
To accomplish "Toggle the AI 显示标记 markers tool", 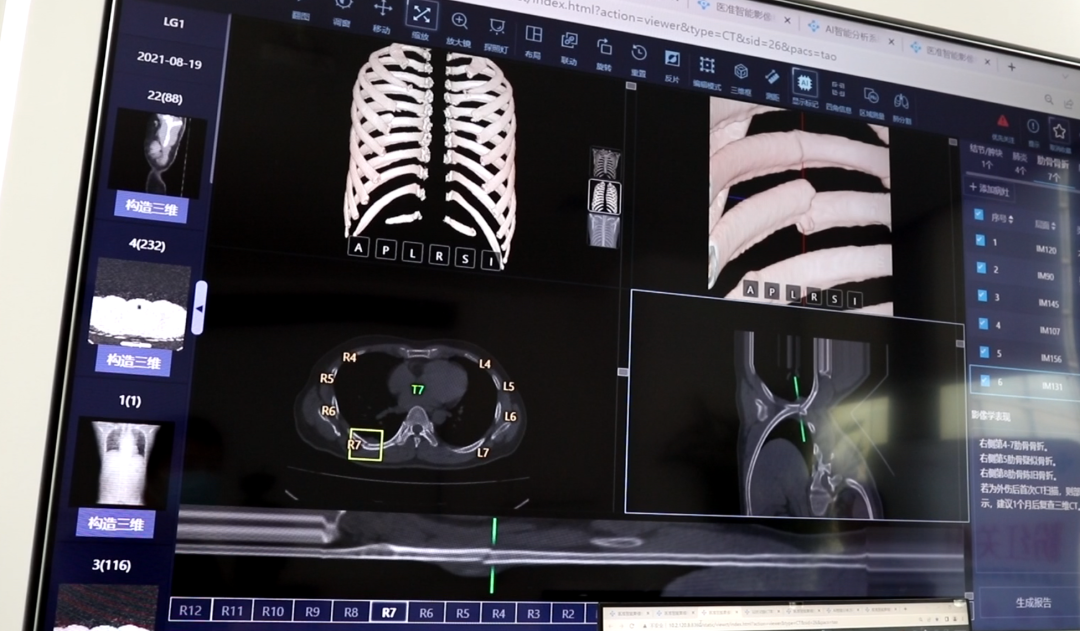I will (x=804, y=88).
